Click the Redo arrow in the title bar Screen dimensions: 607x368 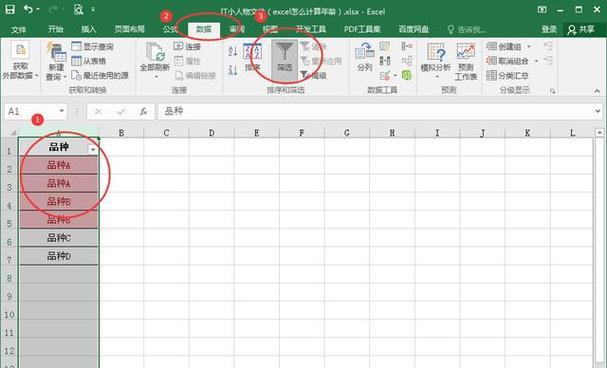[x=54, y=9]
